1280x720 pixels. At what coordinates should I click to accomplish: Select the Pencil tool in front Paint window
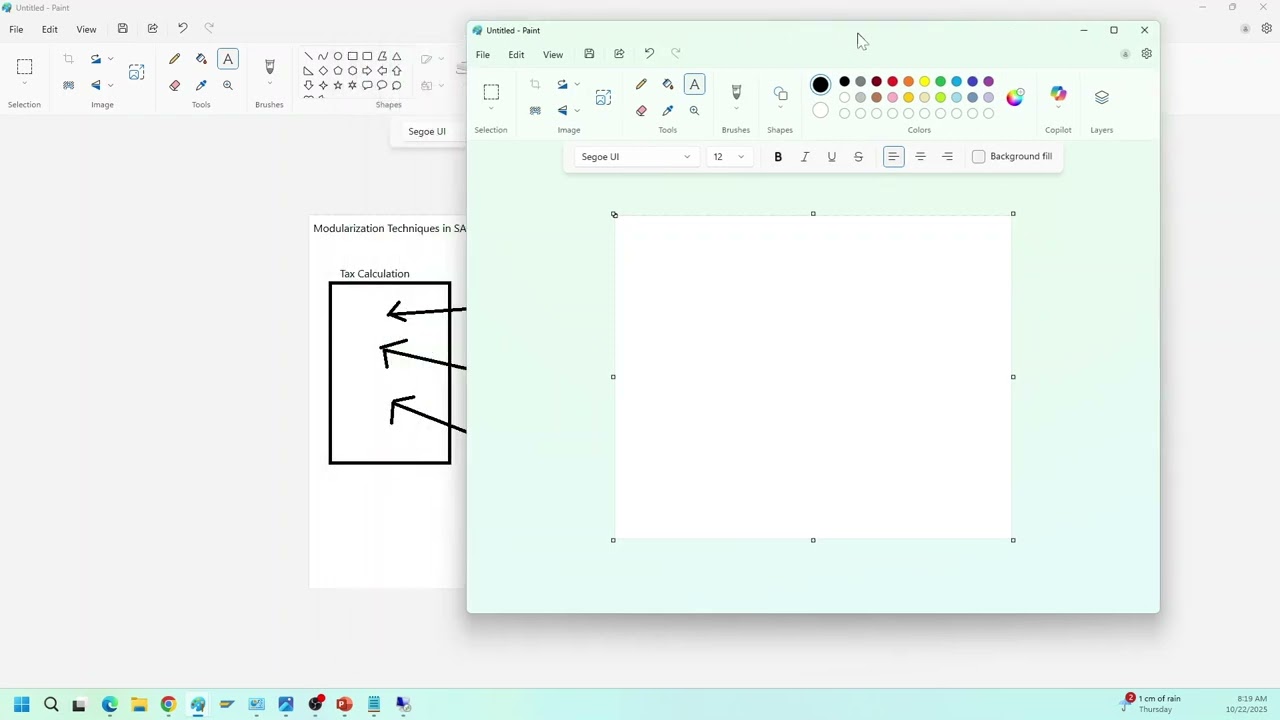click(641, 85)
